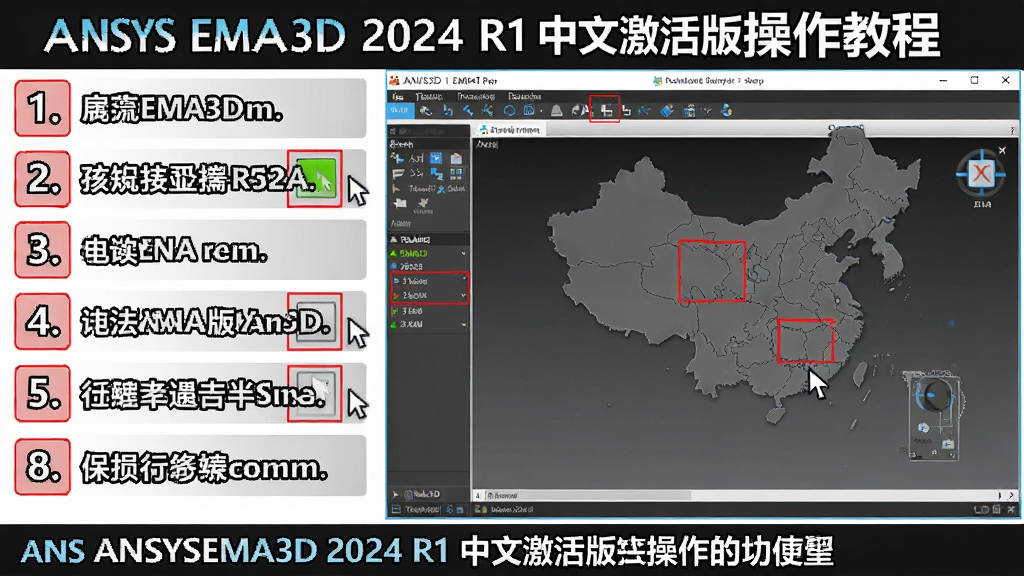Screen dimensions: 1024x576
Task: Click the blue stacked squares icon in left panel
Action: [436, 174]
